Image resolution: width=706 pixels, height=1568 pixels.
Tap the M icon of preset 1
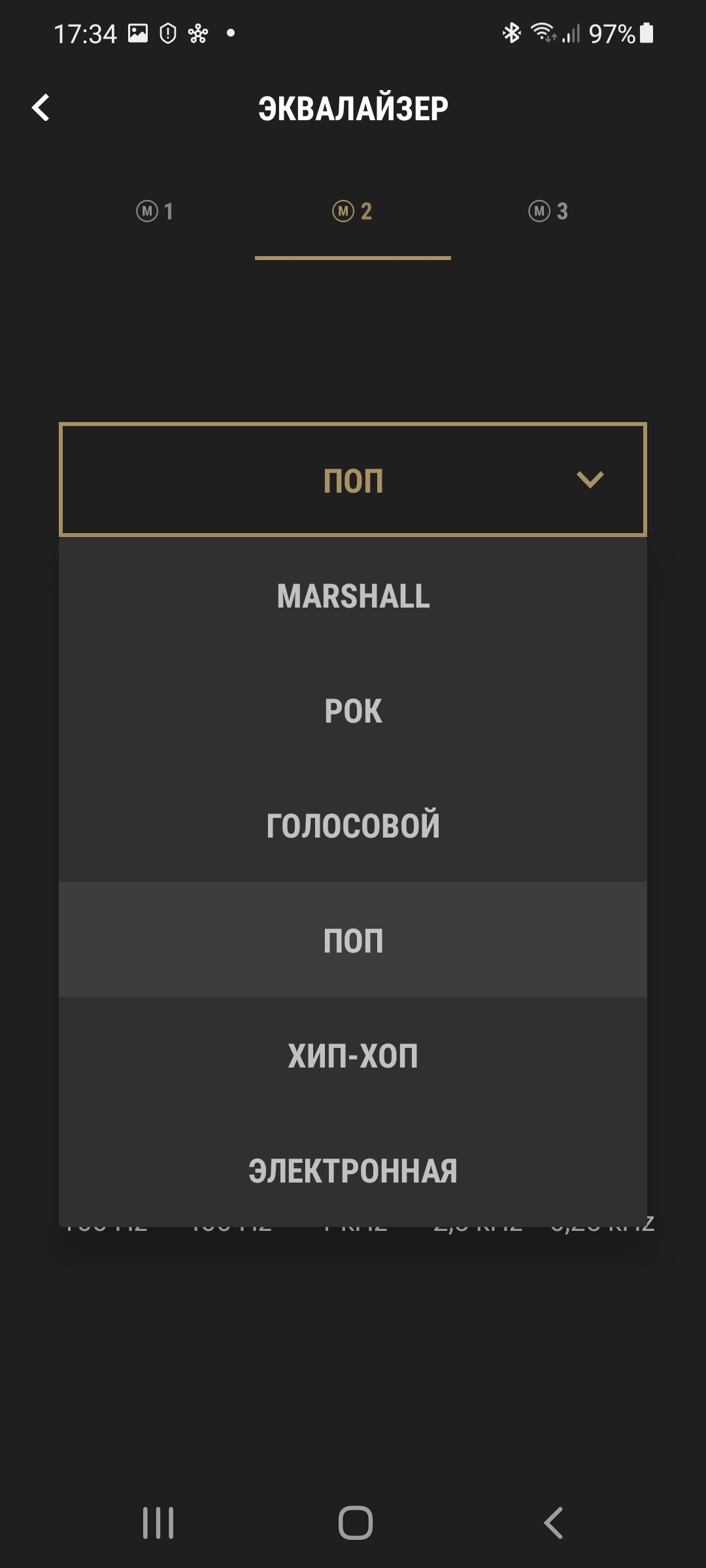click(147, 211)
